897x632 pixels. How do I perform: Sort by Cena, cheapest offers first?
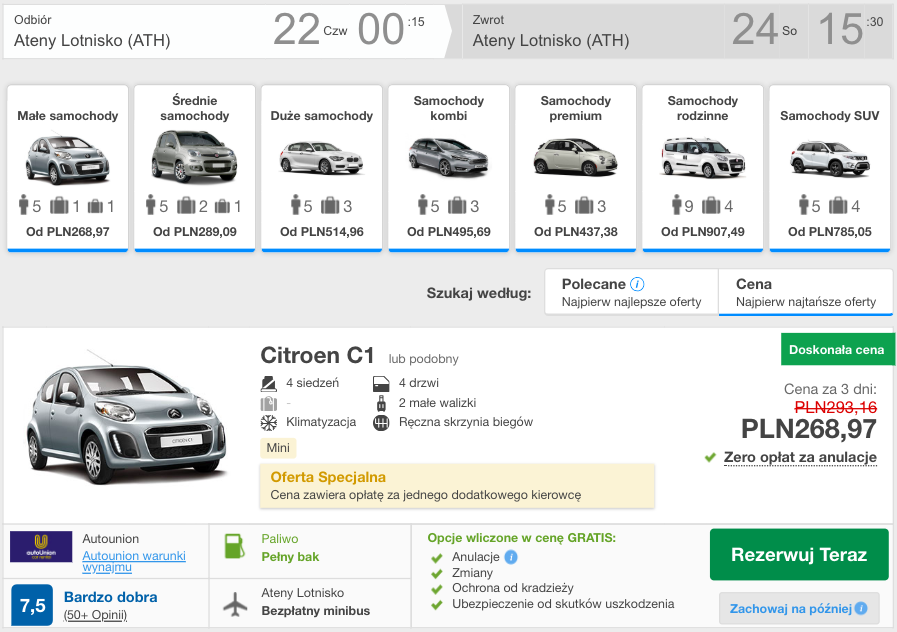pos(805,292)
